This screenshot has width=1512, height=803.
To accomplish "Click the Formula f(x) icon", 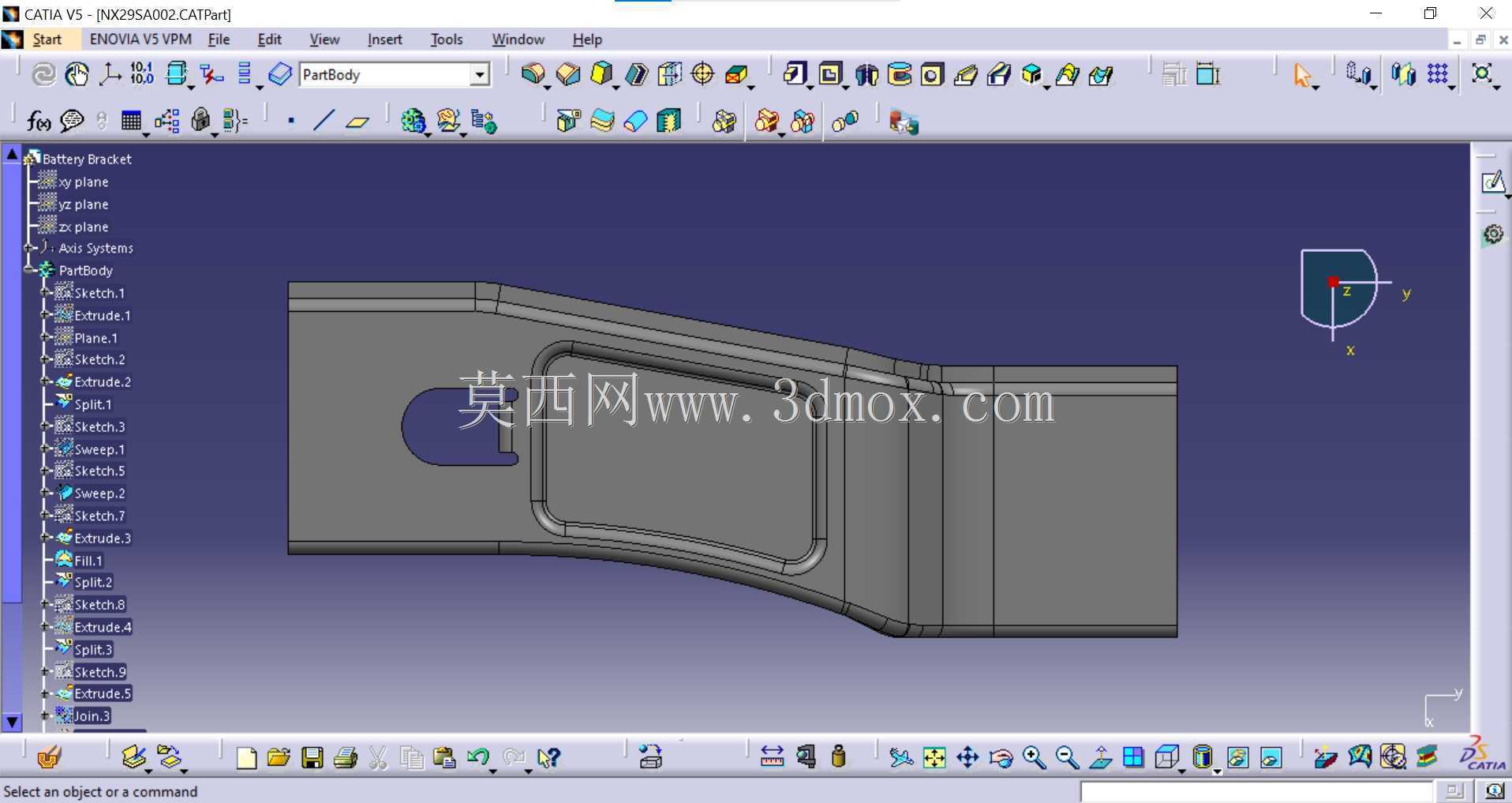I will [39, 121].
